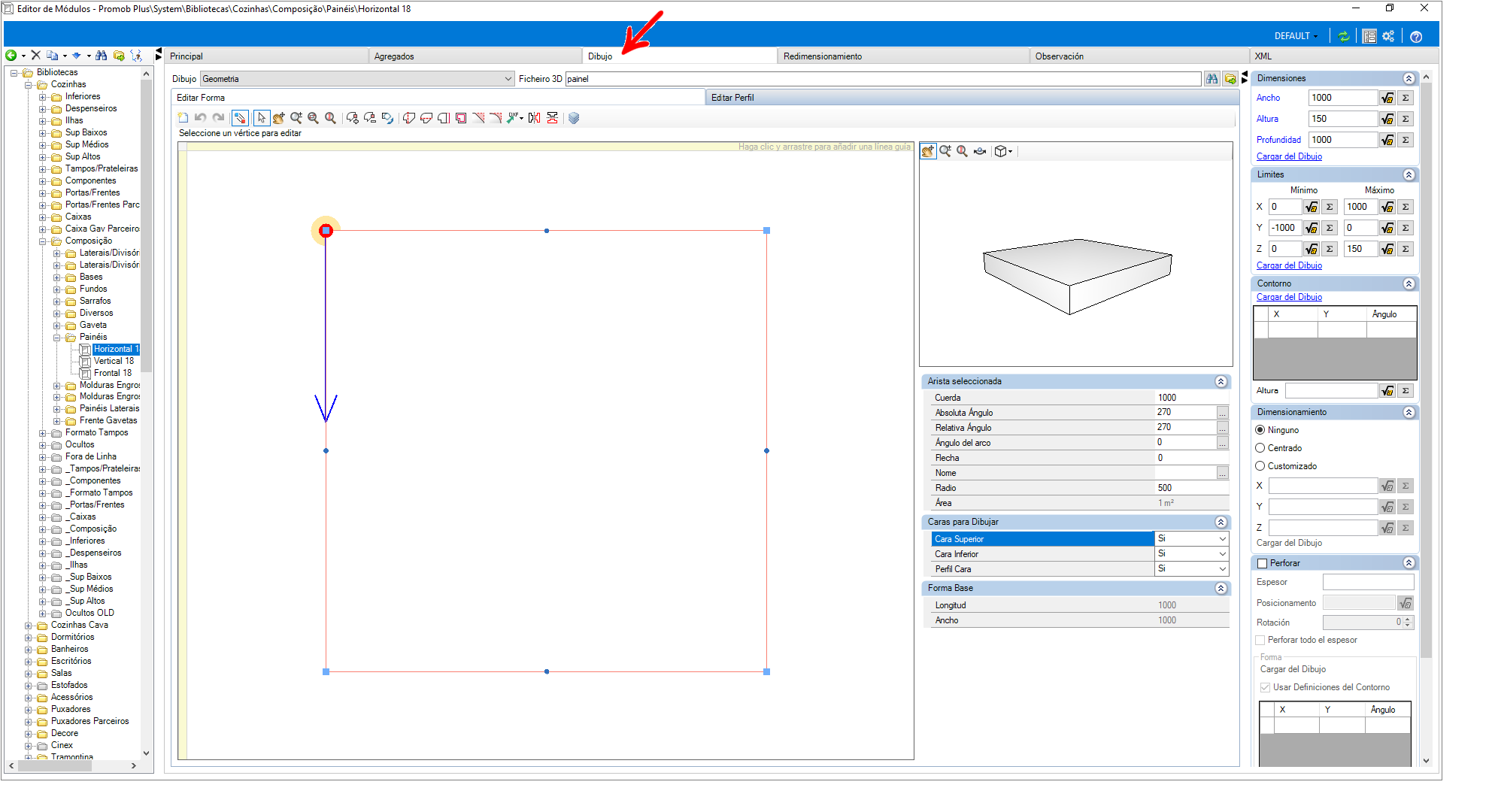Open the Agregados tab
The height and width of the screenshot is (812, 1492).
tap(394, 56)
